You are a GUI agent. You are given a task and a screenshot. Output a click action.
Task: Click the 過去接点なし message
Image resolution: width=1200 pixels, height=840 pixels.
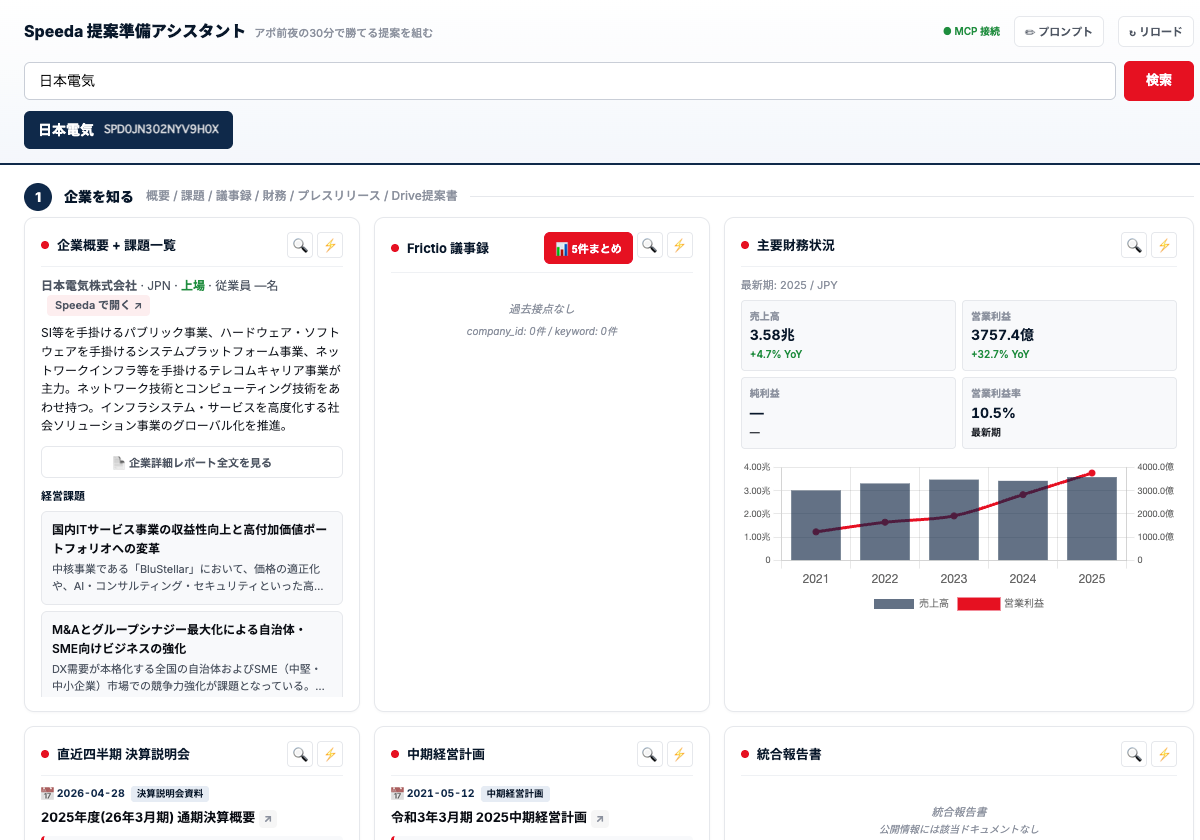click(x=542, y=309)
